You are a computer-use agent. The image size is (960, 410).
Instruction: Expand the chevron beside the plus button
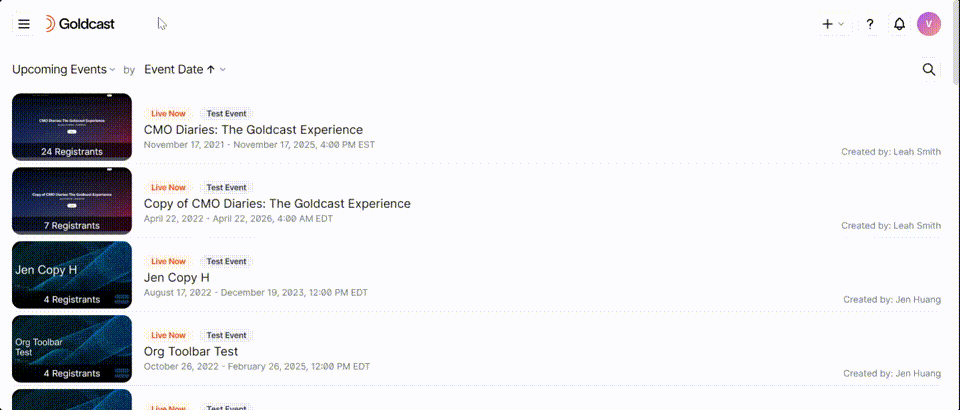pos(841,24)
